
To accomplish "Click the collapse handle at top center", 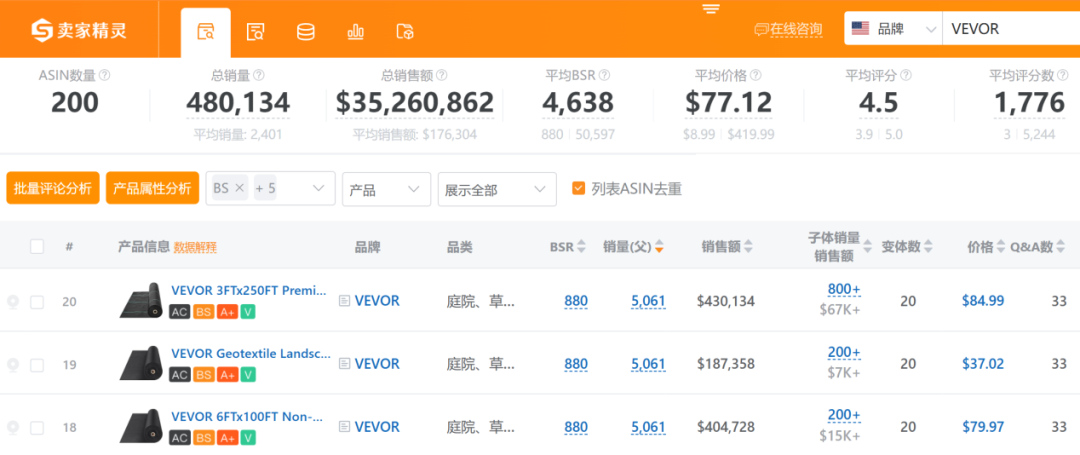I will [x=711, y=8].
